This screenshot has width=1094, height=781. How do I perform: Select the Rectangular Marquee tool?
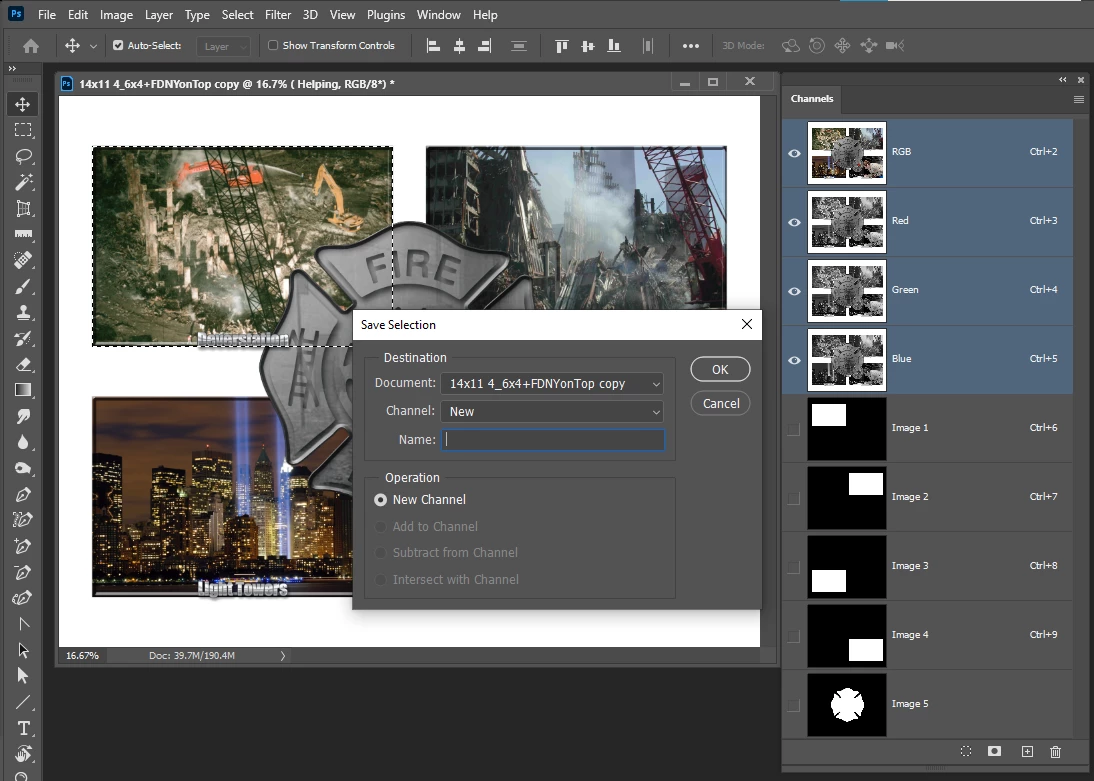point(22,131)
